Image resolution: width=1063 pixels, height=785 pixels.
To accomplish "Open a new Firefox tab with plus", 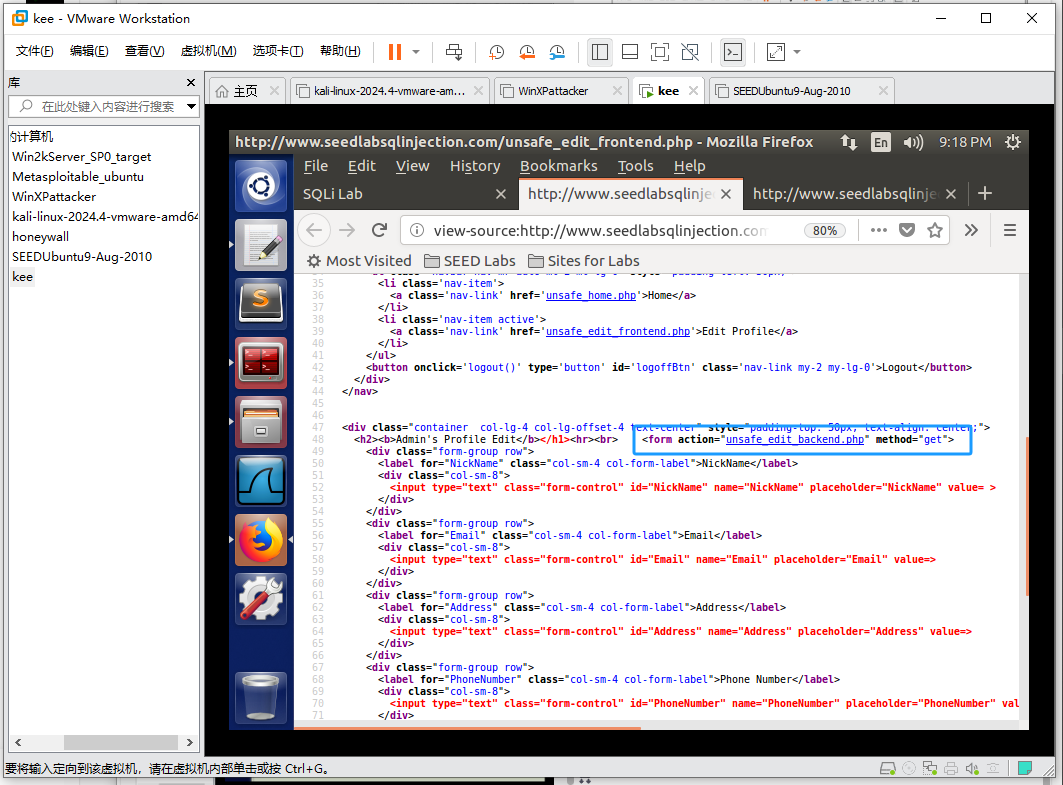I will coord(985,194).
